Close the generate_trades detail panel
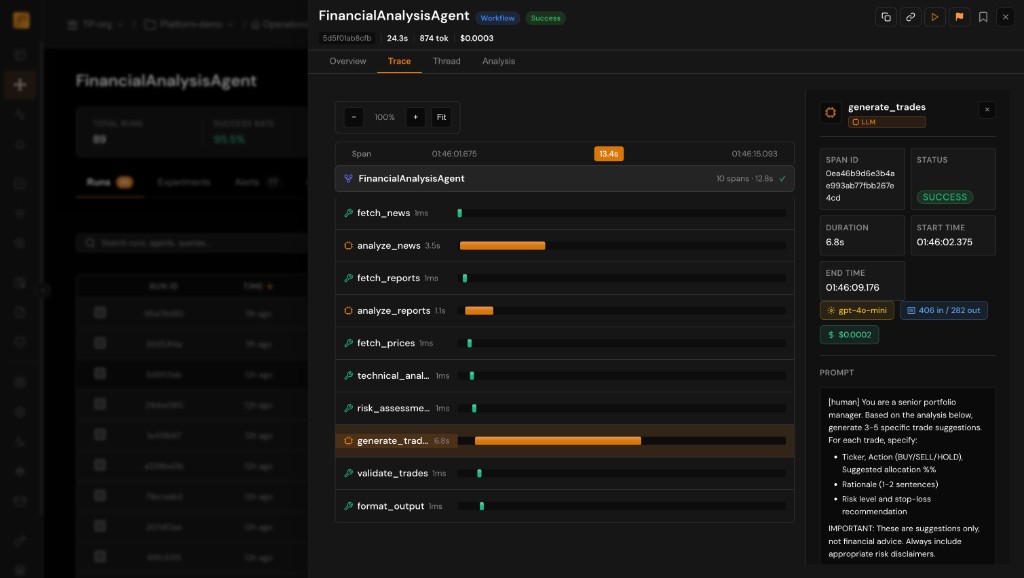The height and width of the screenshot is (578, 1024). [987, 110]
